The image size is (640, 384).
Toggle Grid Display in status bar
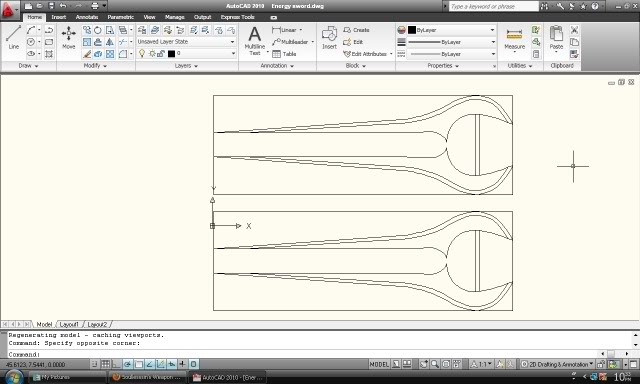(106, 364)
